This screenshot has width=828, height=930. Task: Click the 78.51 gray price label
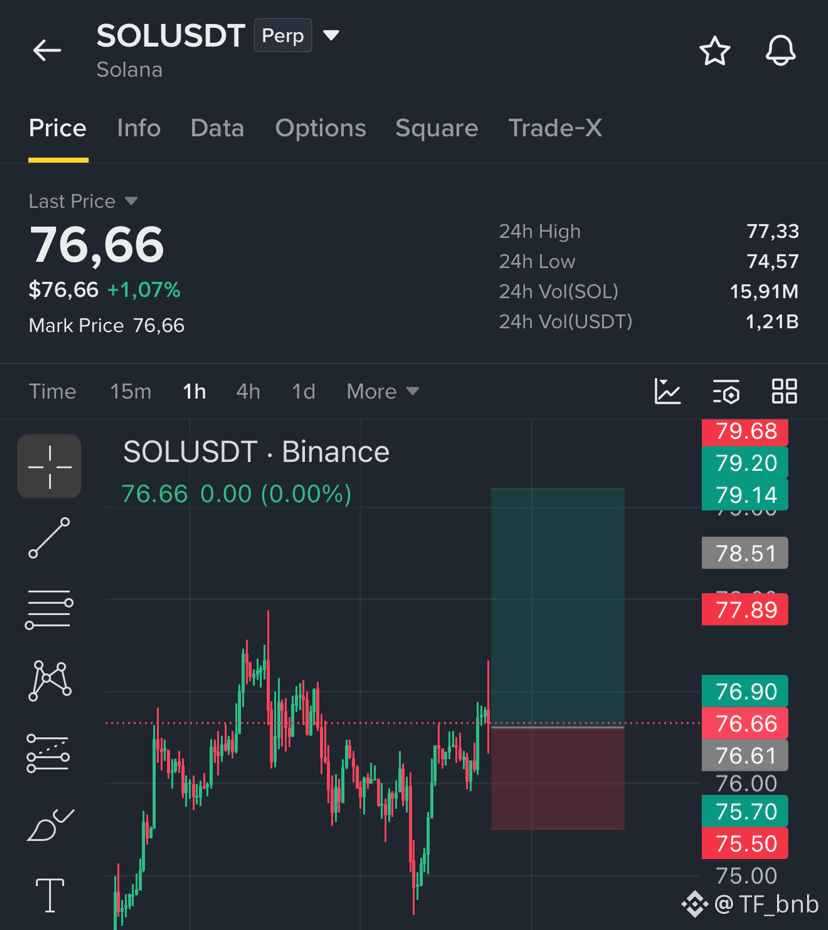[x=745, y=553]
